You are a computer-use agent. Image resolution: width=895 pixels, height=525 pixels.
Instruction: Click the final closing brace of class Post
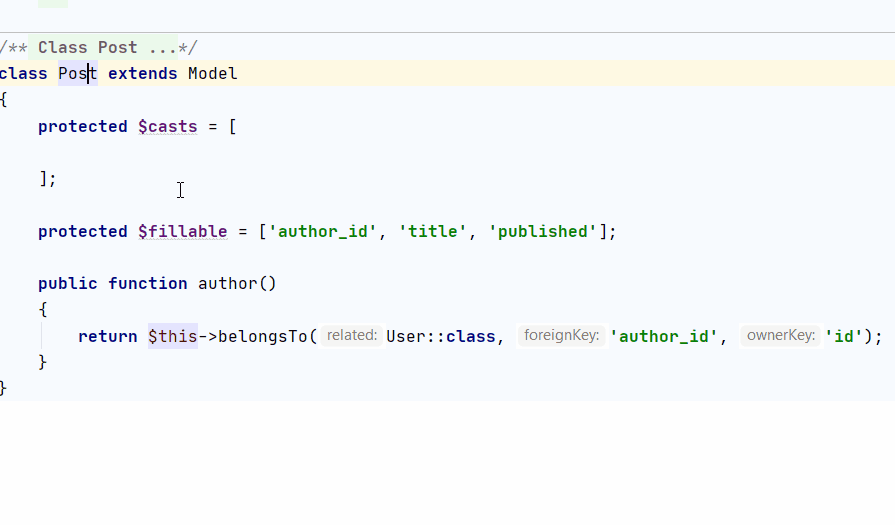(x=3, y=389)
